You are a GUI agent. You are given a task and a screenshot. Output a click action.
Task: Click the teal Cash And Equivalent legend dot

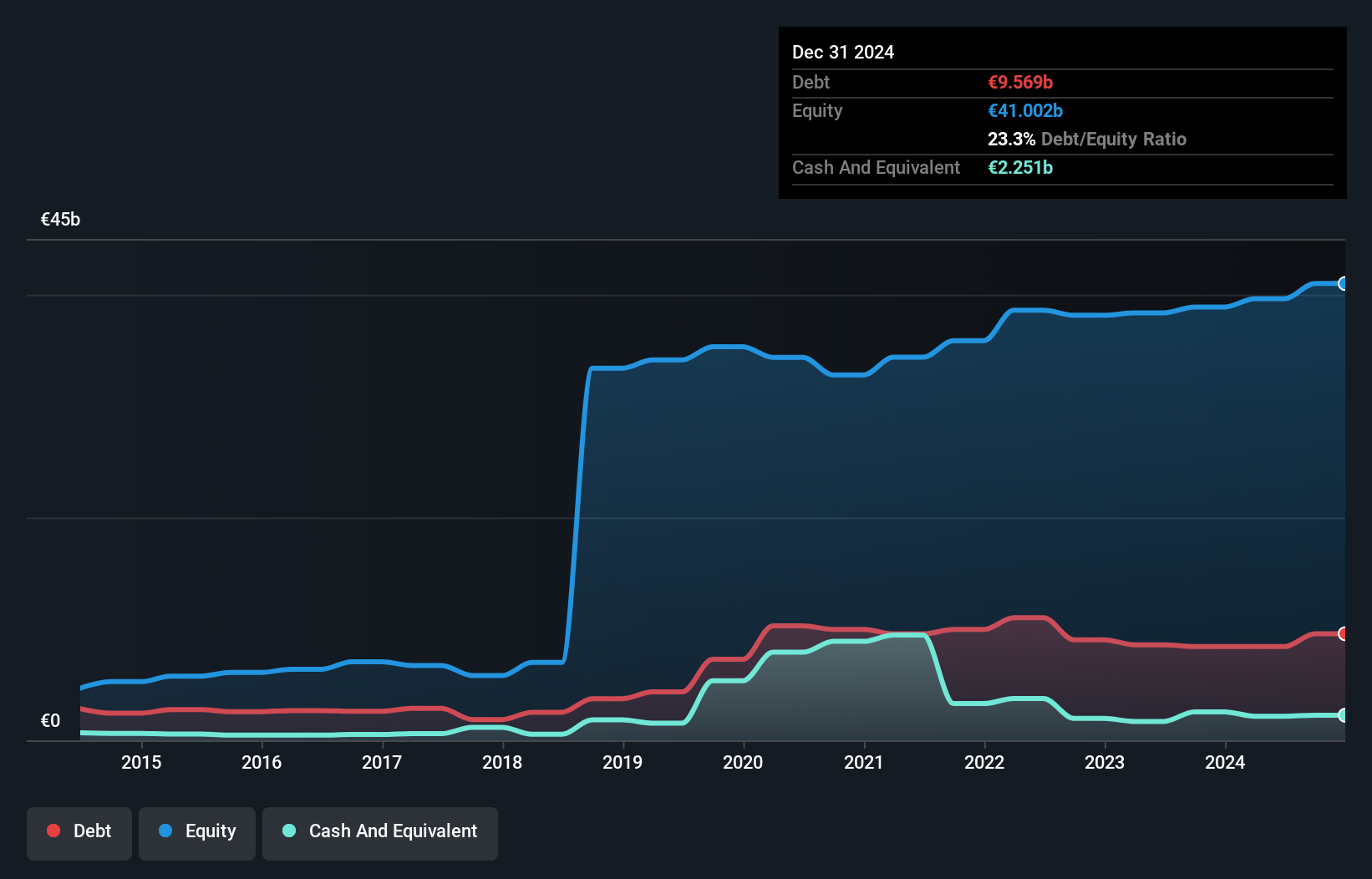click(x=289, y=831)
